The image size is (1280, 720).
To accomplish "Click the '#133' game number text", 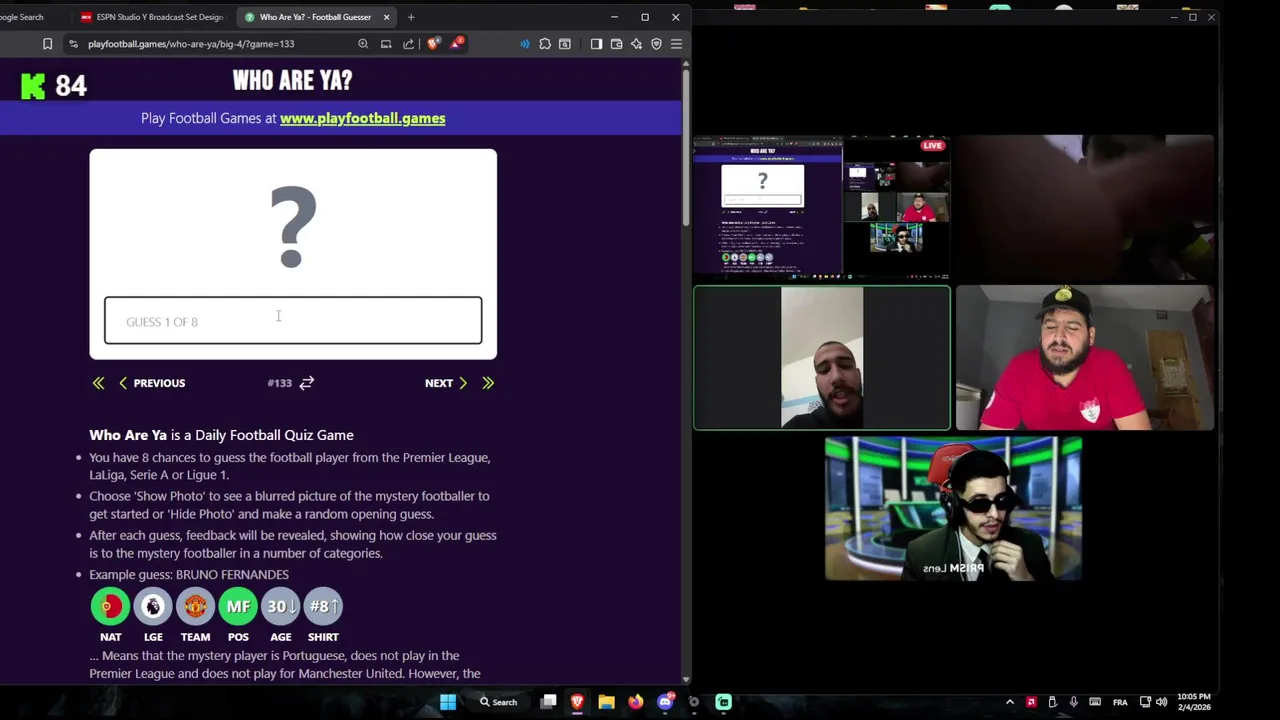I will [279, 383].
